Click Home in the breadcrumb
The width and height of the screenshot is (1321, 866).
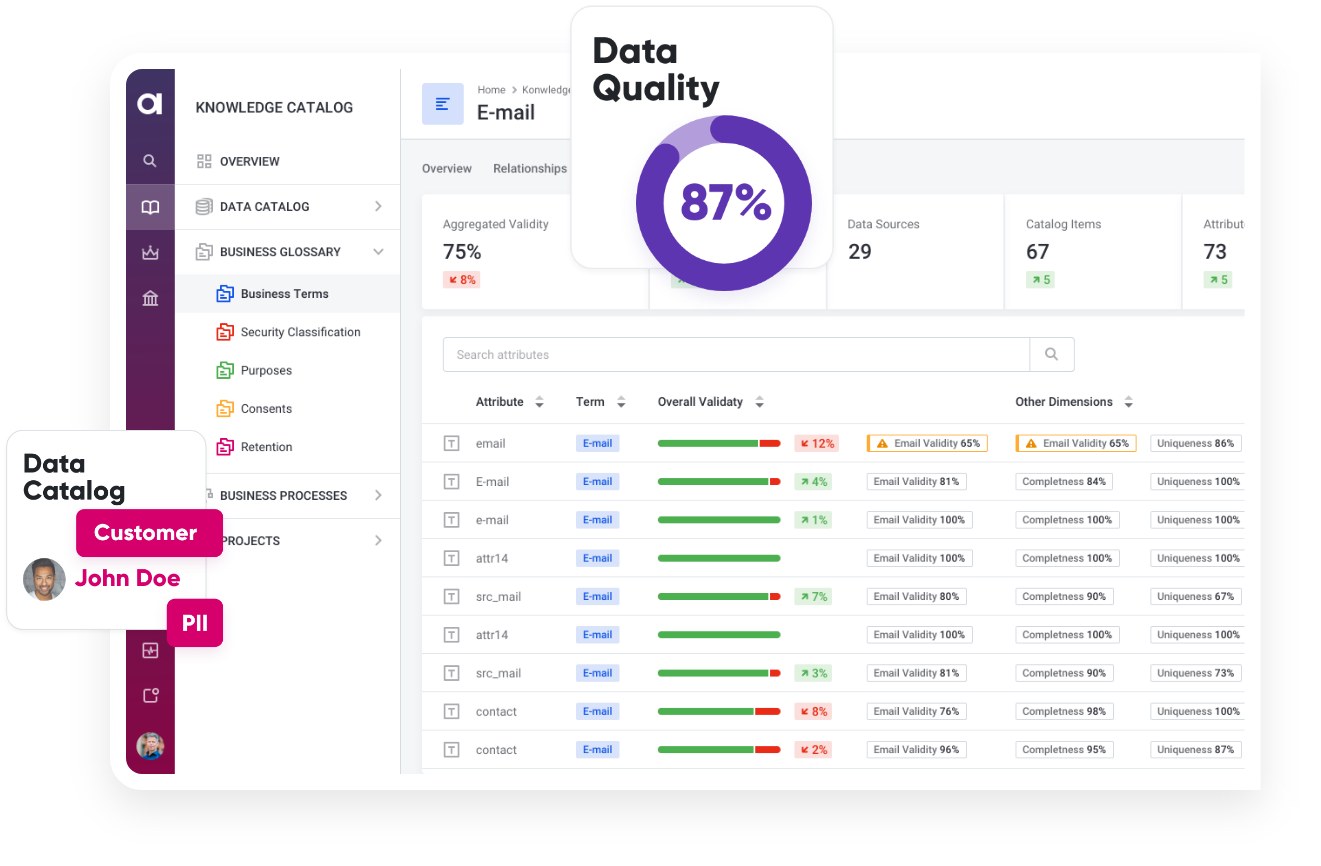(491, 90)
